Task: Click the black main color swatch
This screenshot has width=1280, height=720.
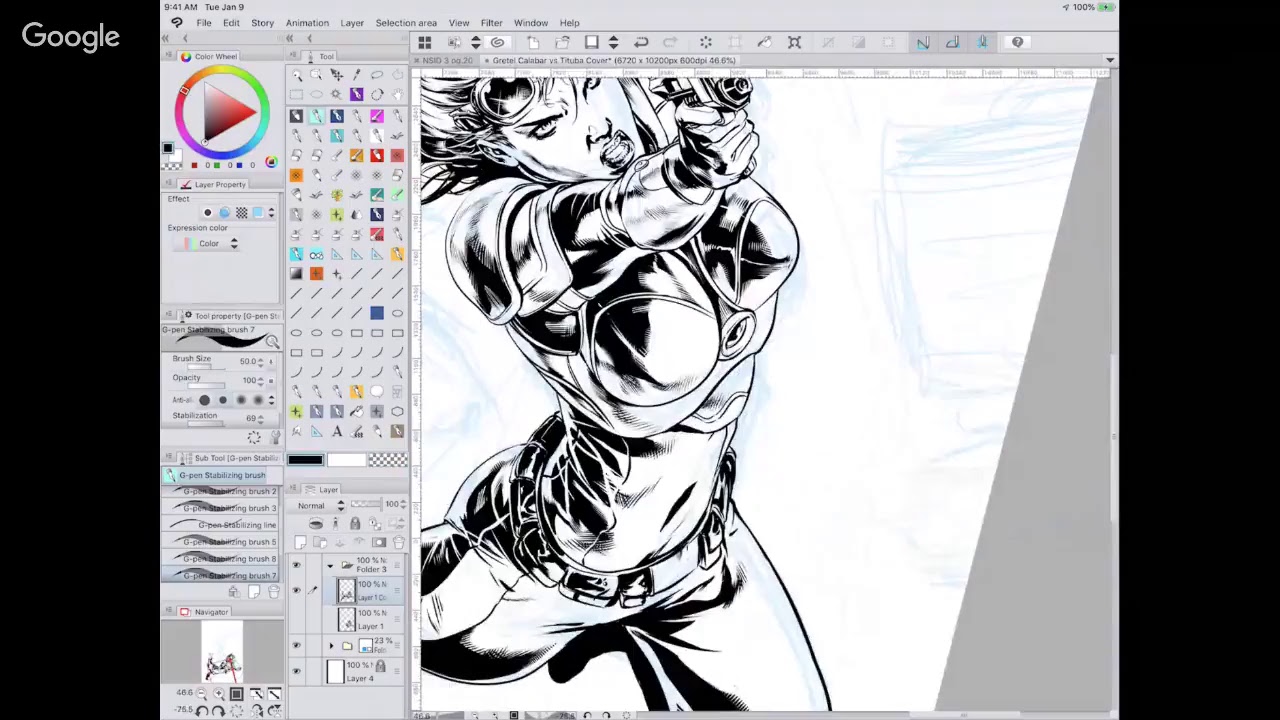Action: [x=306, y=460]
